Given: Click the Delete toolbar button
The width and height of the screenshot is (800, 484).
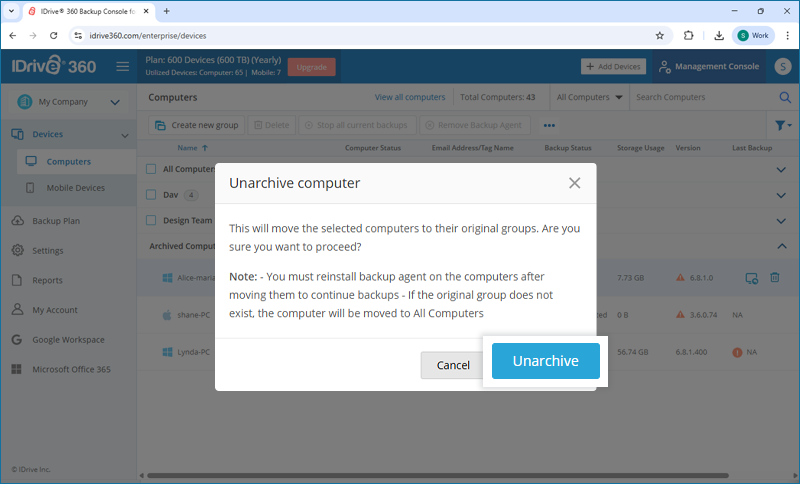Looking at the screenshot, I should pyautogui.click(x=272, y=125).
